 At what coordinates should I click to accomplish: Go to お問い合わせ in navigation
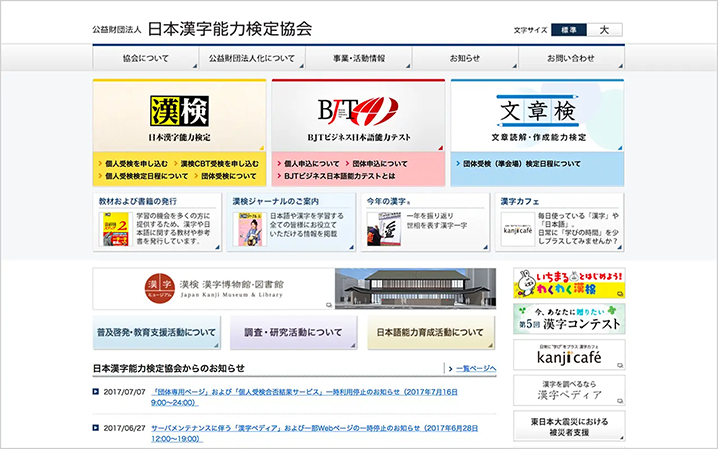(570, 58)
